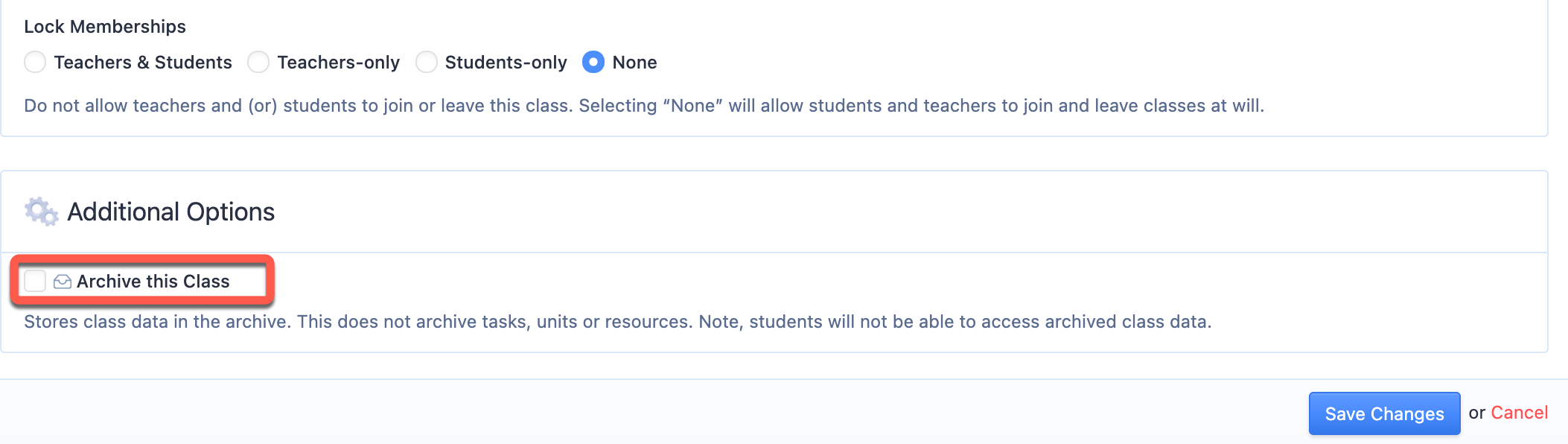Click the 'or' text beside Cancel

click(x=1477, y=413)
